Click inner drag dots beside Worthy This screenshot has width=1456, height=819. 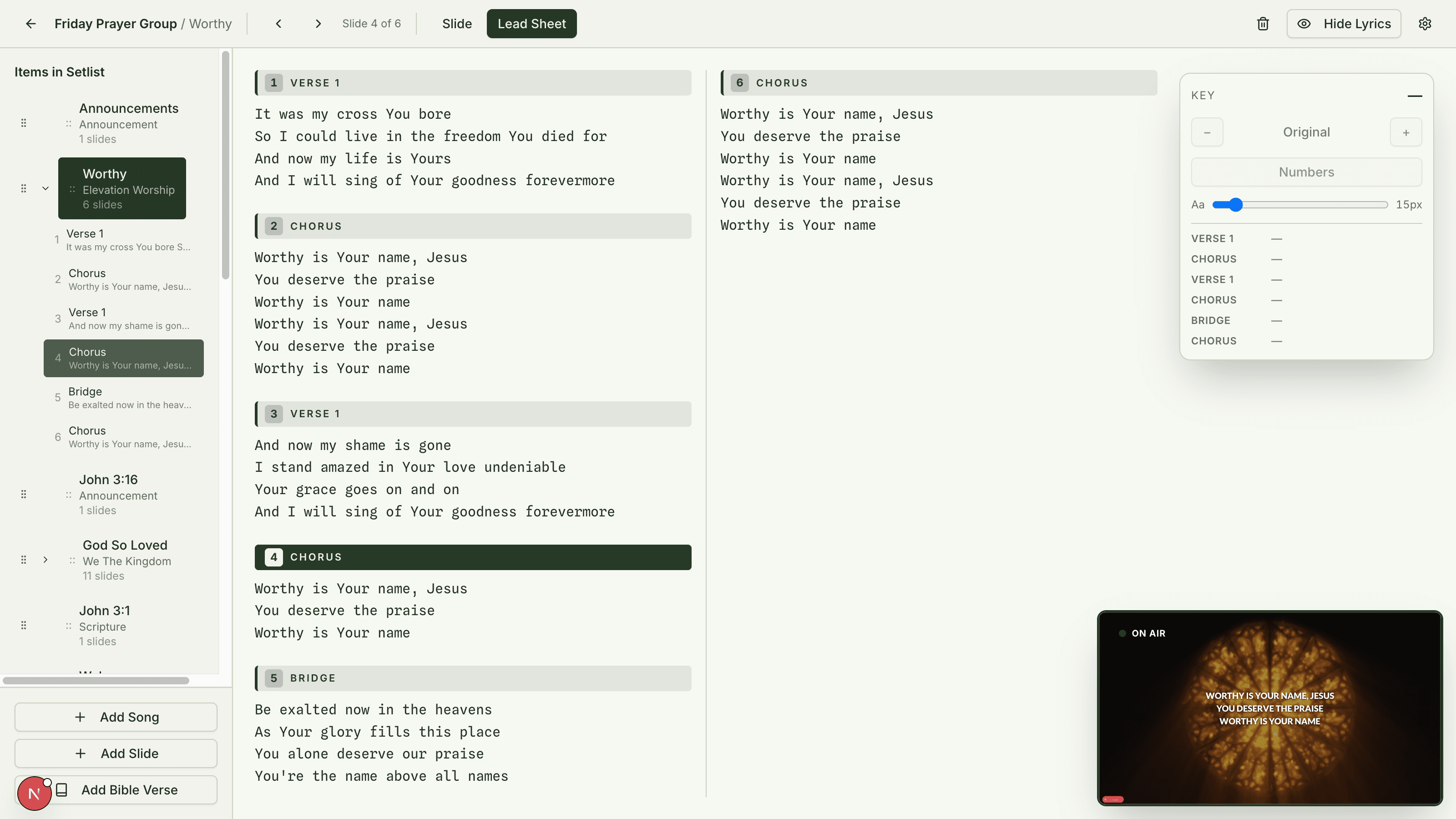(x=72, y=189)
